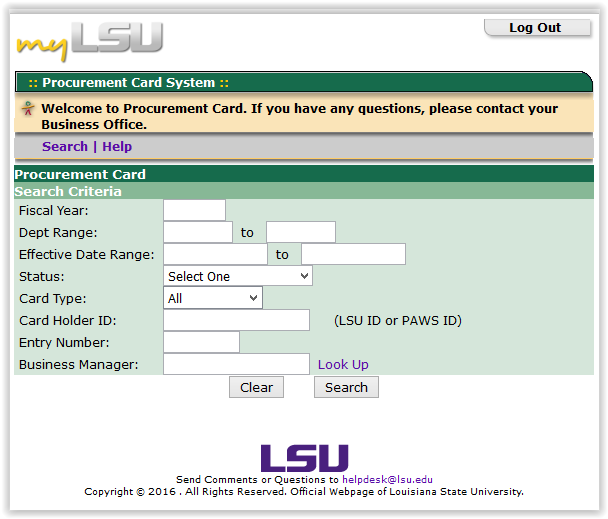Click the Entry Number field
The image size is (608, 519).
pos(202,343)
